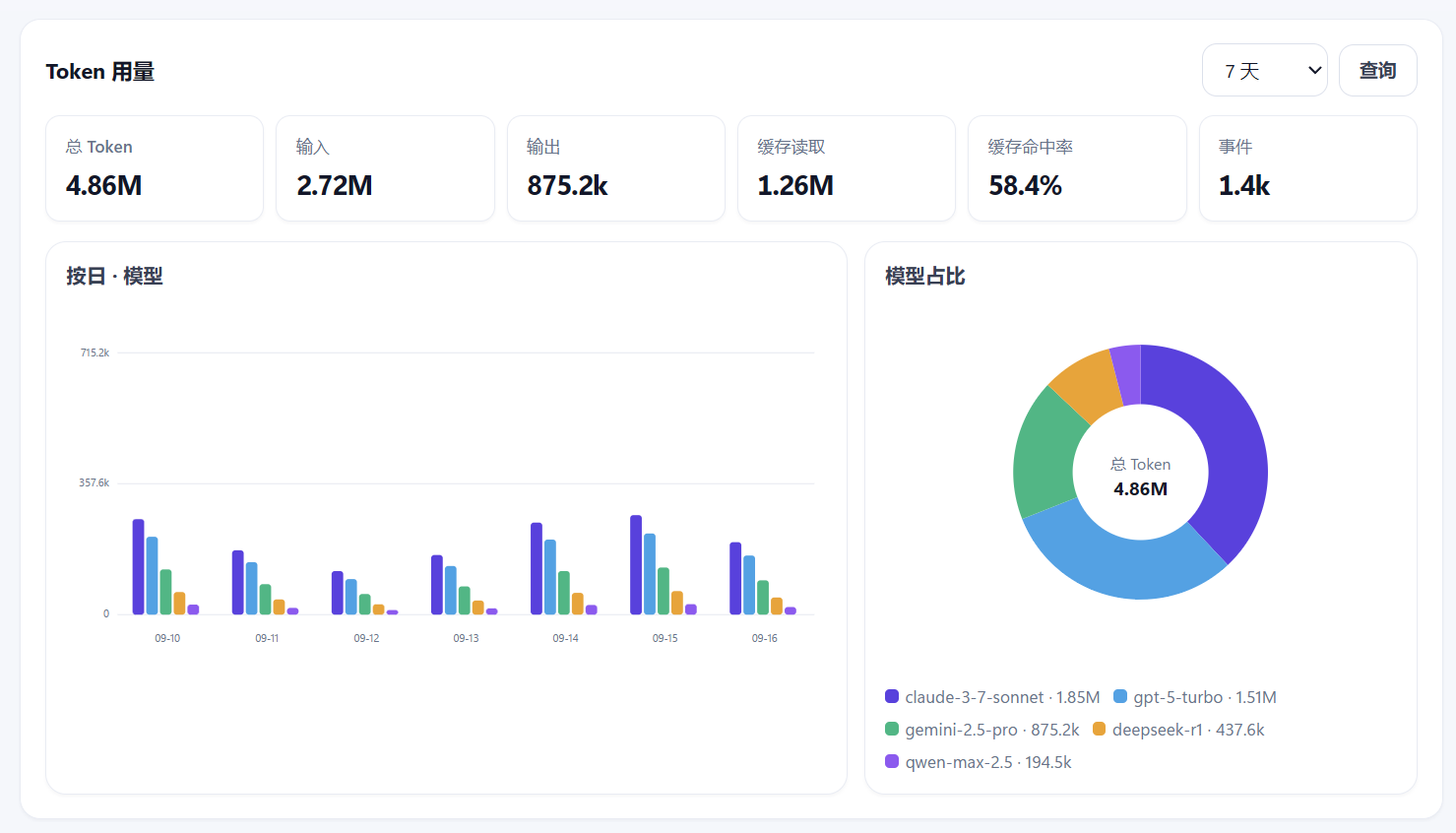
Task: Click the 输出 875.2k stat card
Action: click(616, 168)
